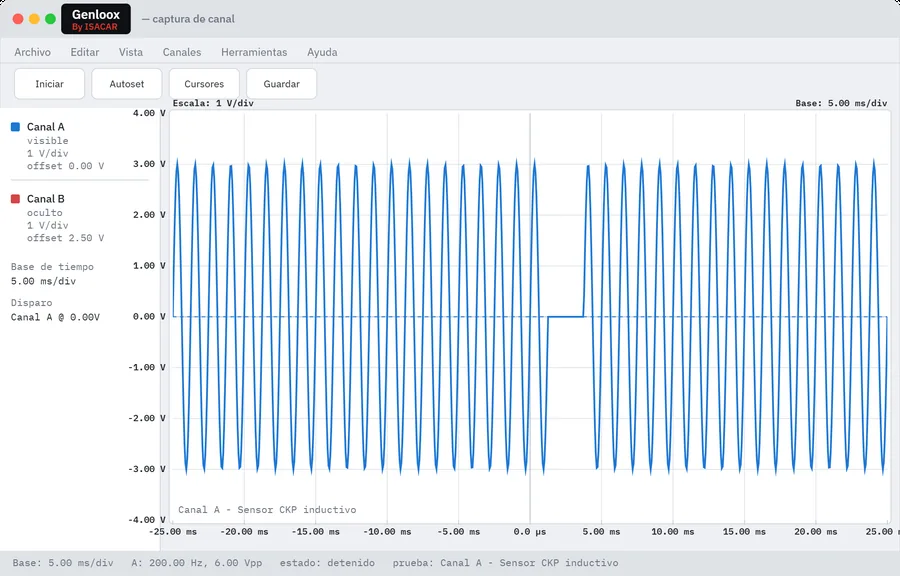The image size is (900, 576).
Task: Click the '-3.00 V' axis label
Action: [x=147, y=469]
